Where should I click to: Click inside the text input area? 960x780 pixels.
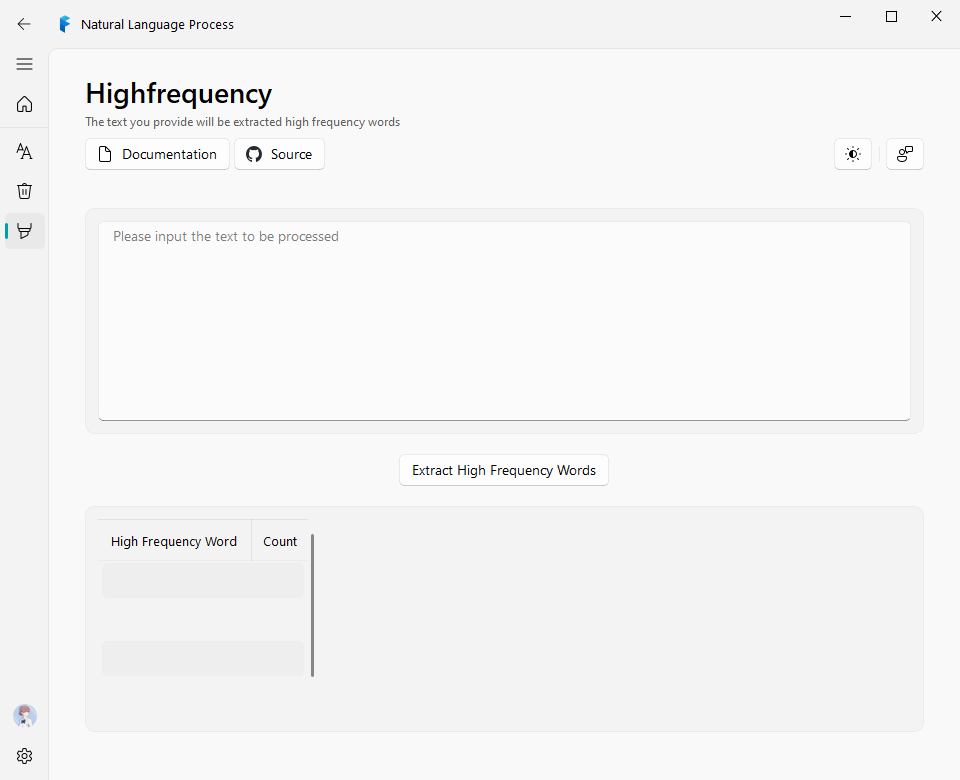503,320
